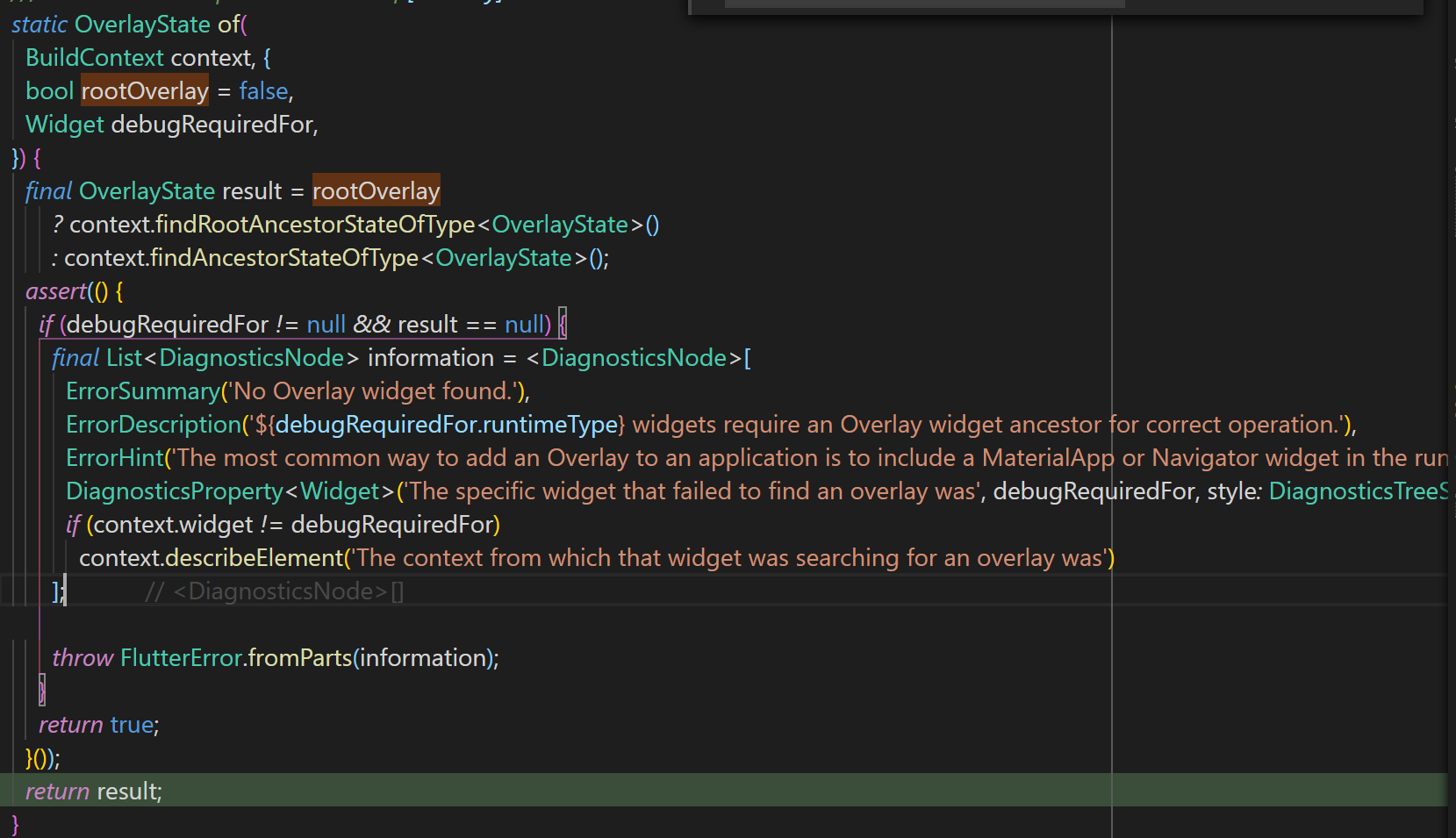This screenshot has height=838, width=1456.
Task: Click the 'No Overlay widget found.' string
Action: [x=373, y=391]
